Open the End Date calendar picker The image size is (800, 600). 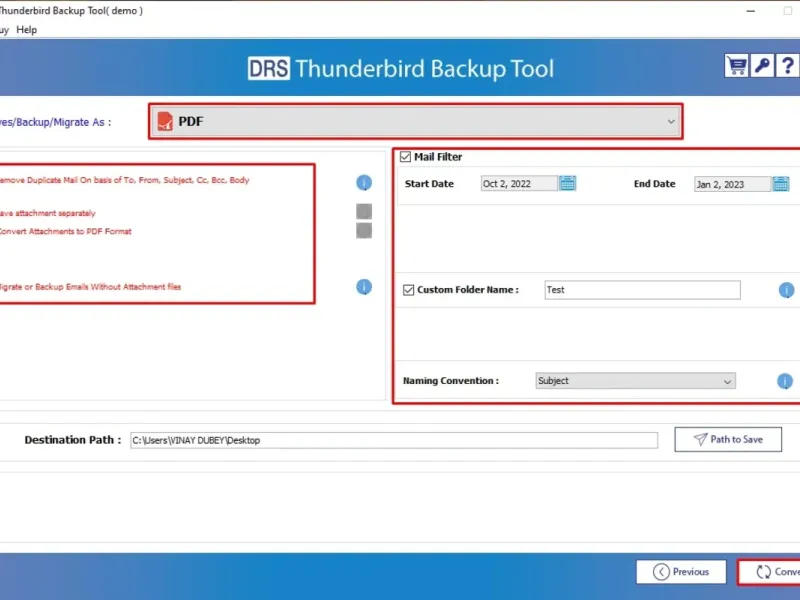(x=781, y=184)
